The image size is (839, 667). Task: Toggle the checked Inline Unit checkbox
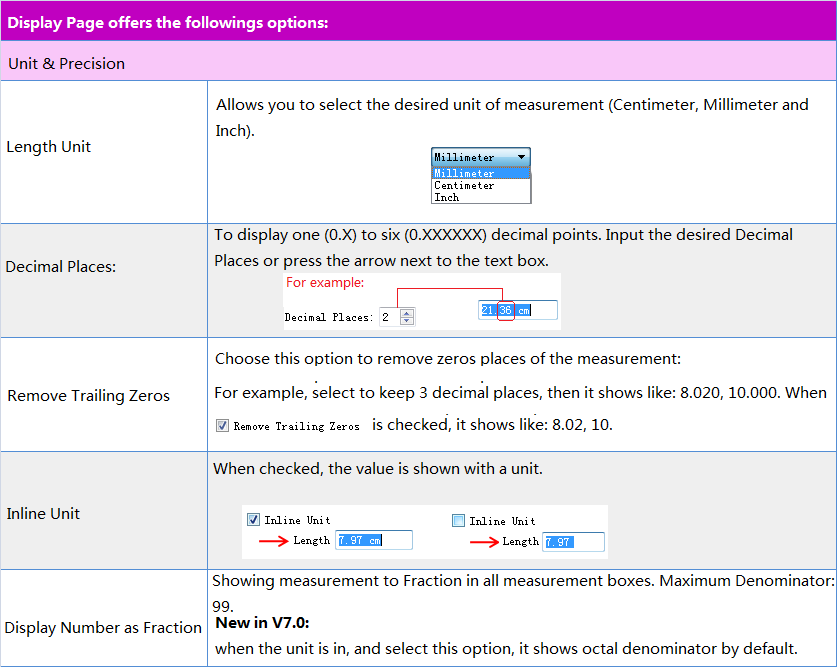[253, 520]
